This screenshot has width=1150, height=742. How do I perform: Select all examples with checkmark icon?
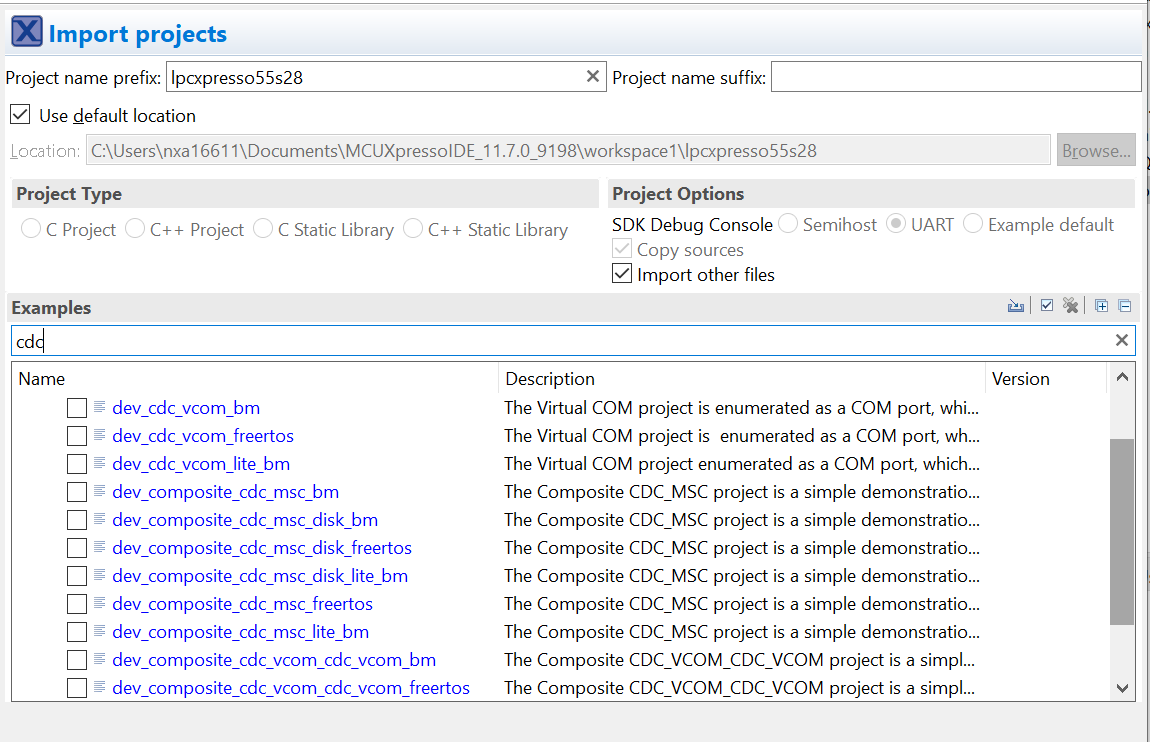1046,305
